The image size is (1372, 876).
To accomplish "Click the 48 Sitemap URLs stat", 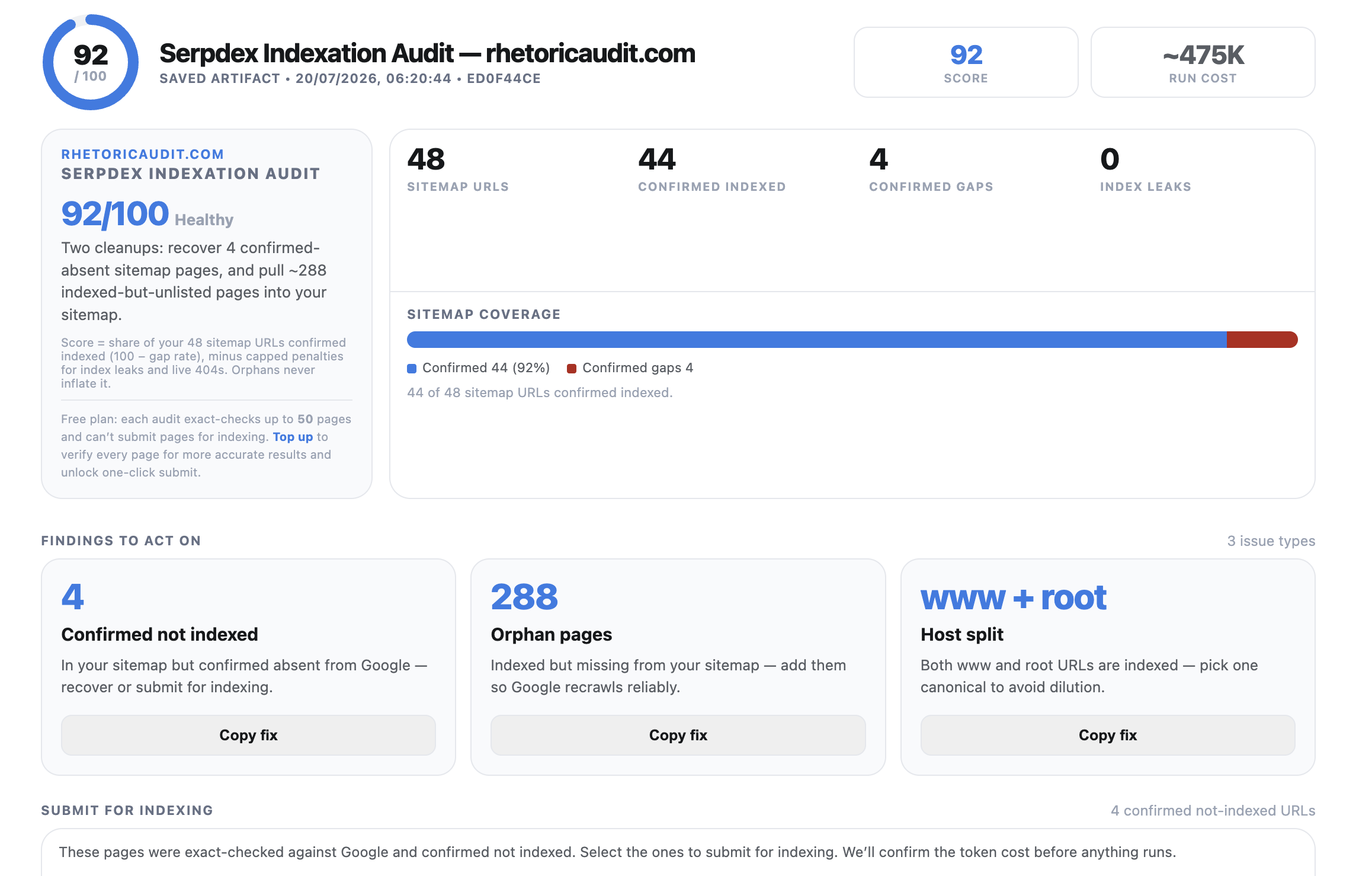I will 457,170.
